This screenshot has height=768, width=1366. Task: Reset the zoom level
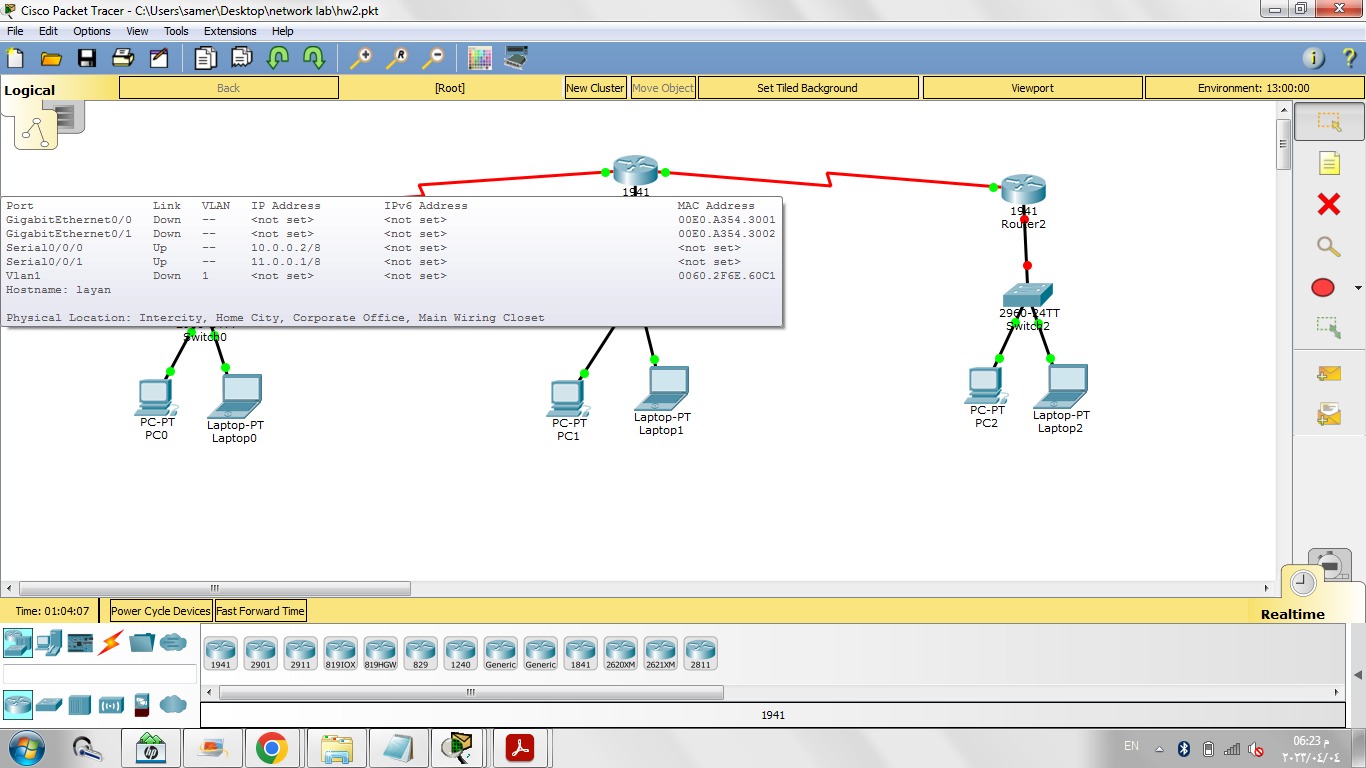coord(396,58)
